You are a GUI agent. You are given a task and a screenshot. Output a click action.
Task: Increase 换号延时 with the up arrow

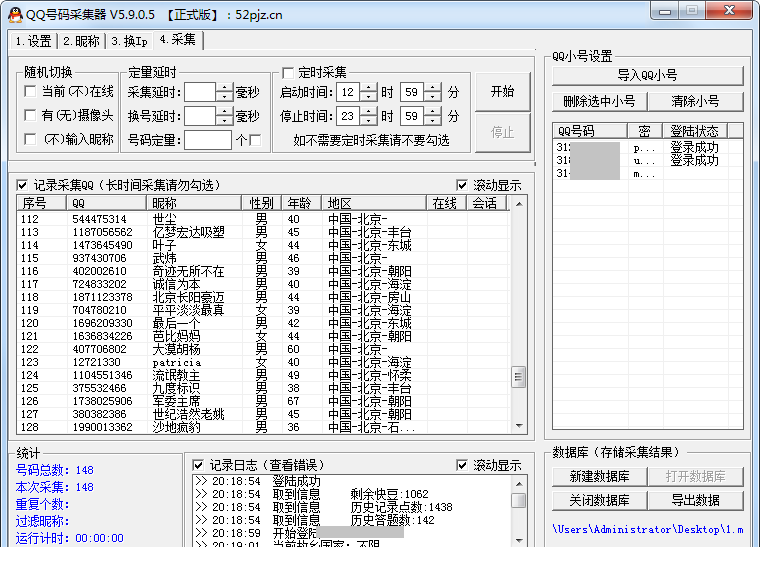224,111
